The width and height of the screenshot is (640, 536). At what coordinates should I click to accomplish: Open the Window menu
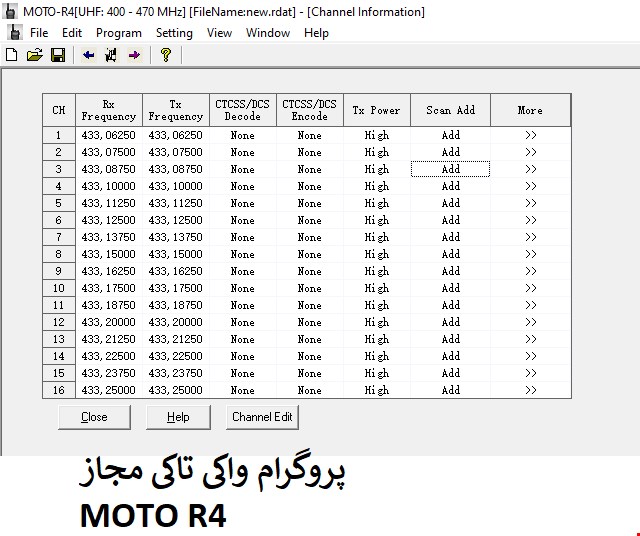(x=268, y=33)
